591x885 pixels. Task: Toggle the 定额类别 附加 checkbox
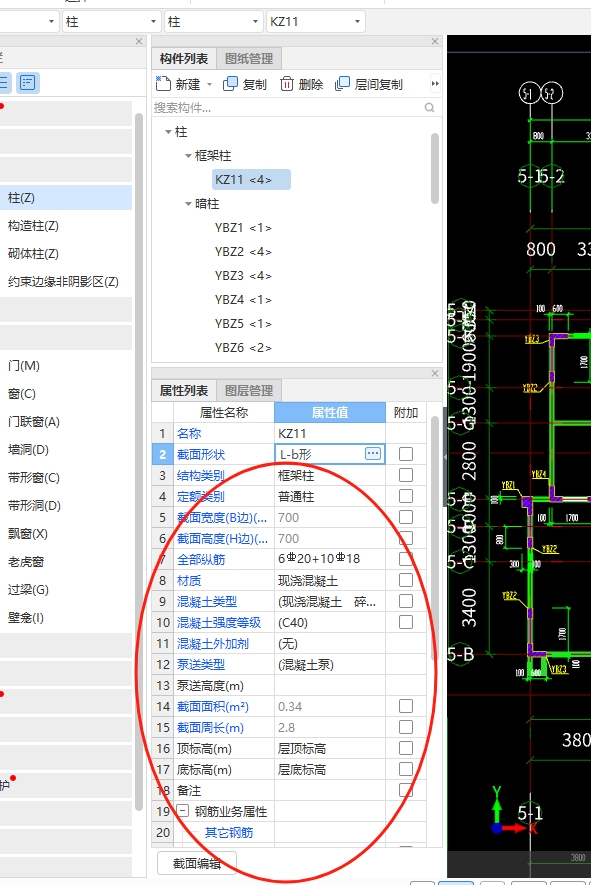point(406,496)
